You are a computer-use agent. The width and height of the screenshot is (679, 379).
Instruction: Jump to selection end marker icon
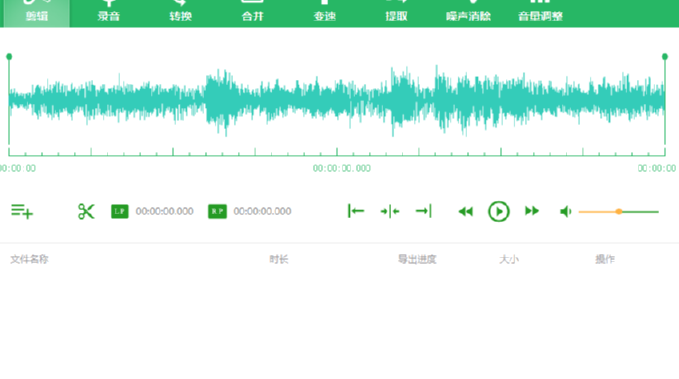coord(424,211)
